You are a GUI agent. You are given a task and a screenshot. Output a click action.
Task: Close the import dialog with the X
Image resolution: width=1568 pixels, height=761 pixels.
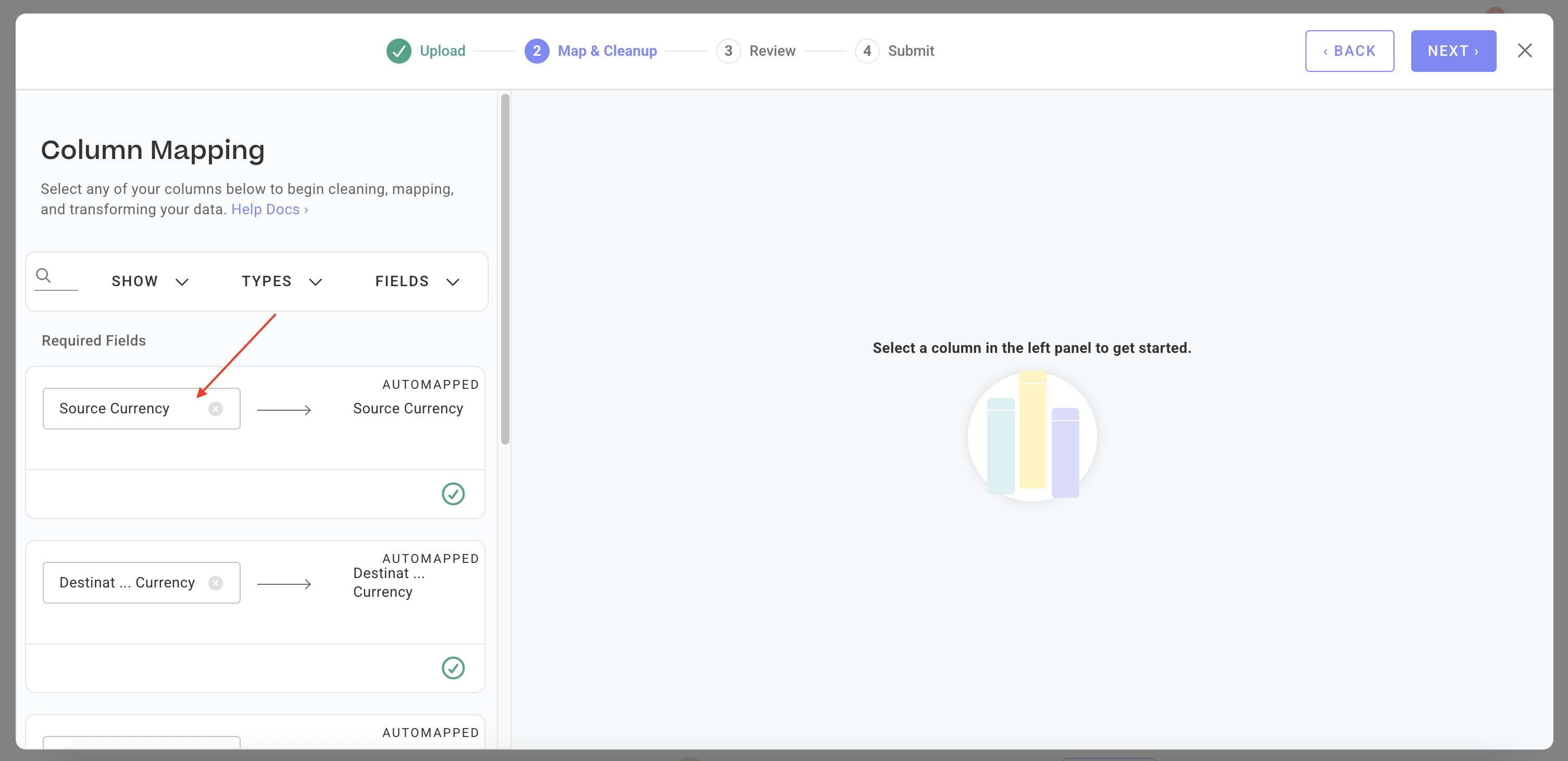pyautogui.click(x=1524, y=51)
